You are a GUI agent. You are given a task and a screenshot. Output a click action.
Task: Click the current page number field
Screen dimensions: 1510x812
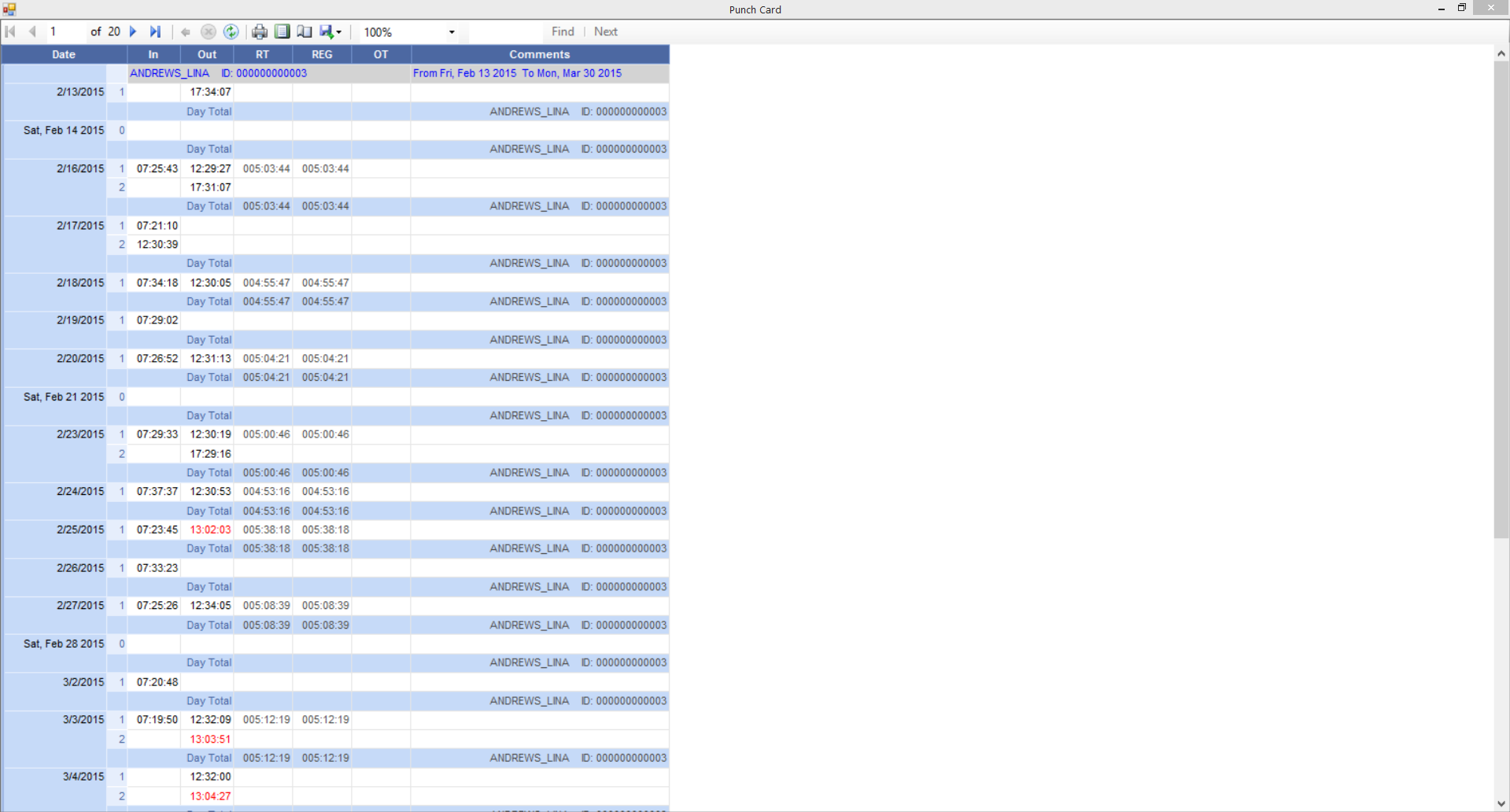(x=65, y=31)
